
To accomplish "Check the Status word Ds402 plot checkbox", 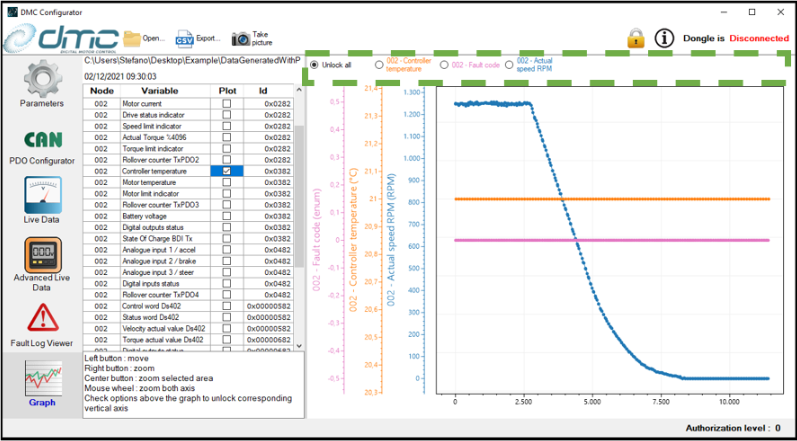I will point(227,317).
